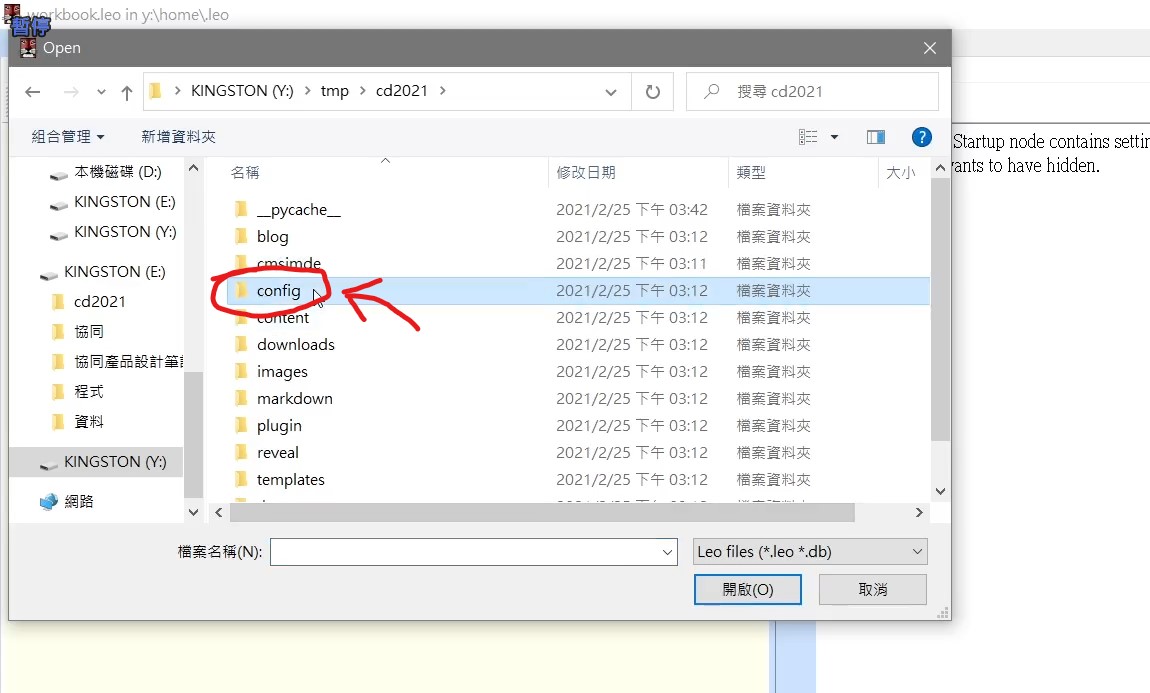Select highlighted KINGSTON (Y:) drive
1150x693 pixels.
click(115, 462)
